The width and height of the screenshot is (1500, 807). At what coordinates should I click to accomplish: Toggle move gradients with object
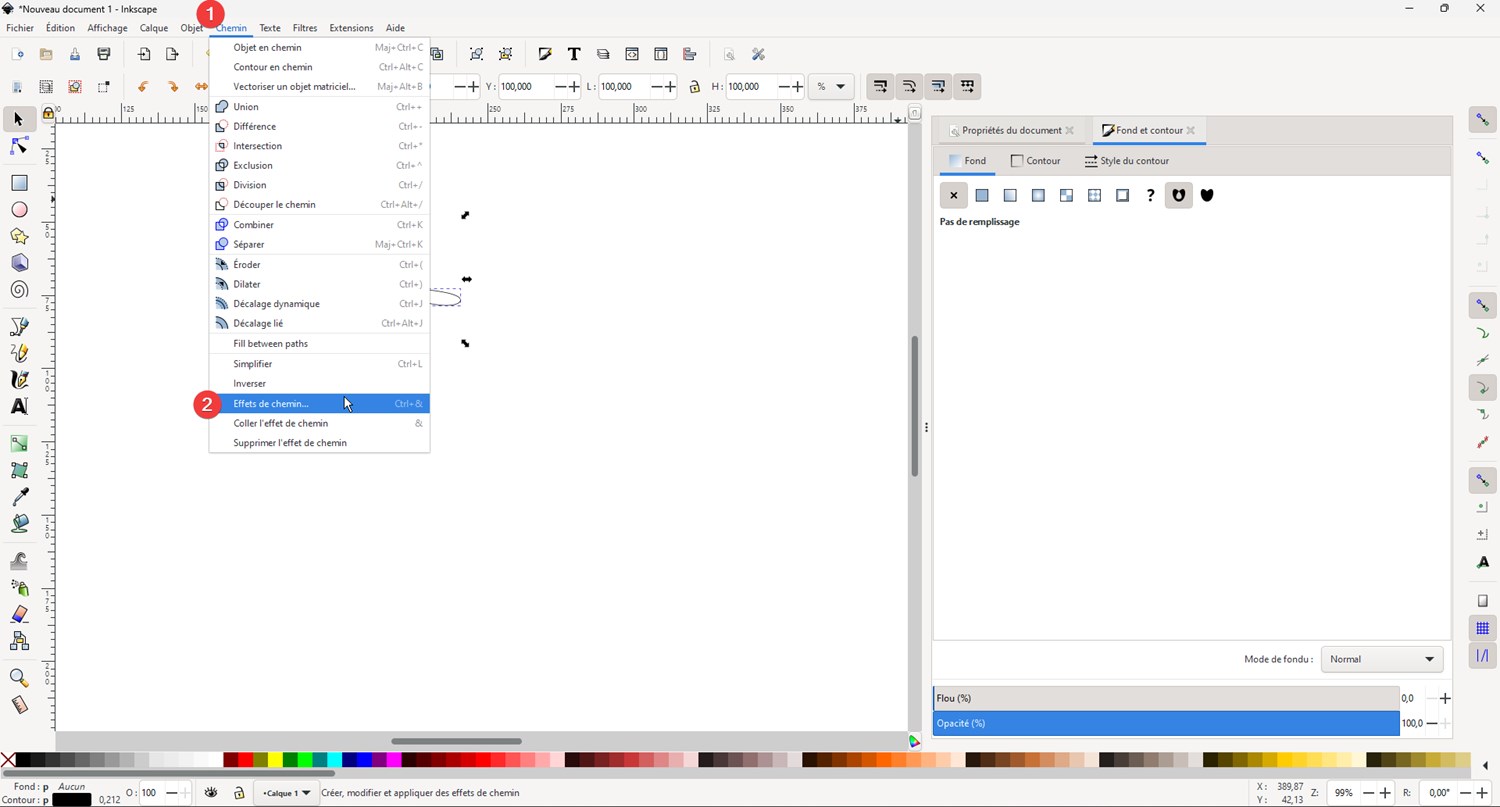[x=937, y=86]
